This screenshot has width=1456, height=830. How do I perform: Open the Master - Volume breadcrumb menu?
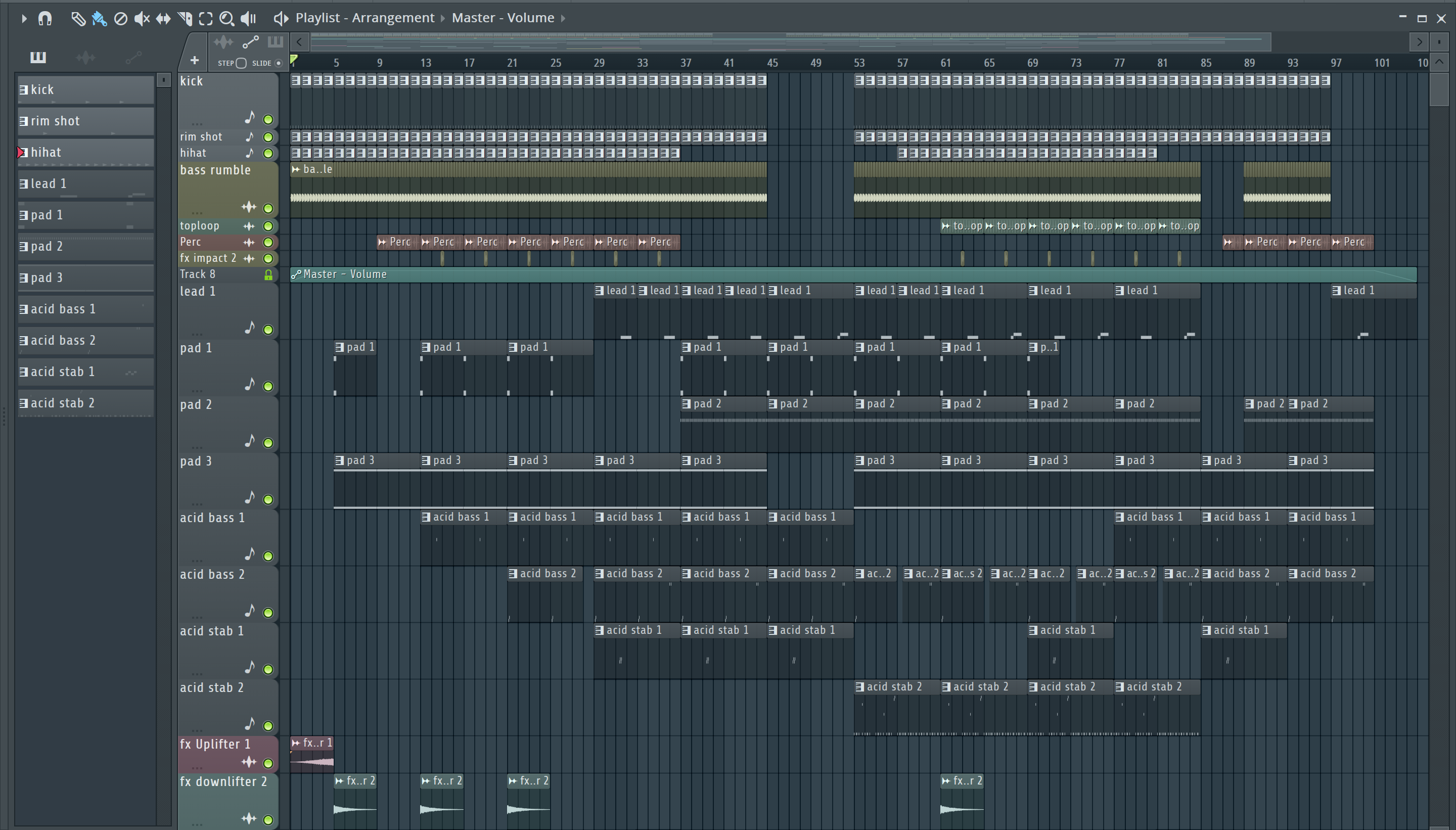point(503,18)
